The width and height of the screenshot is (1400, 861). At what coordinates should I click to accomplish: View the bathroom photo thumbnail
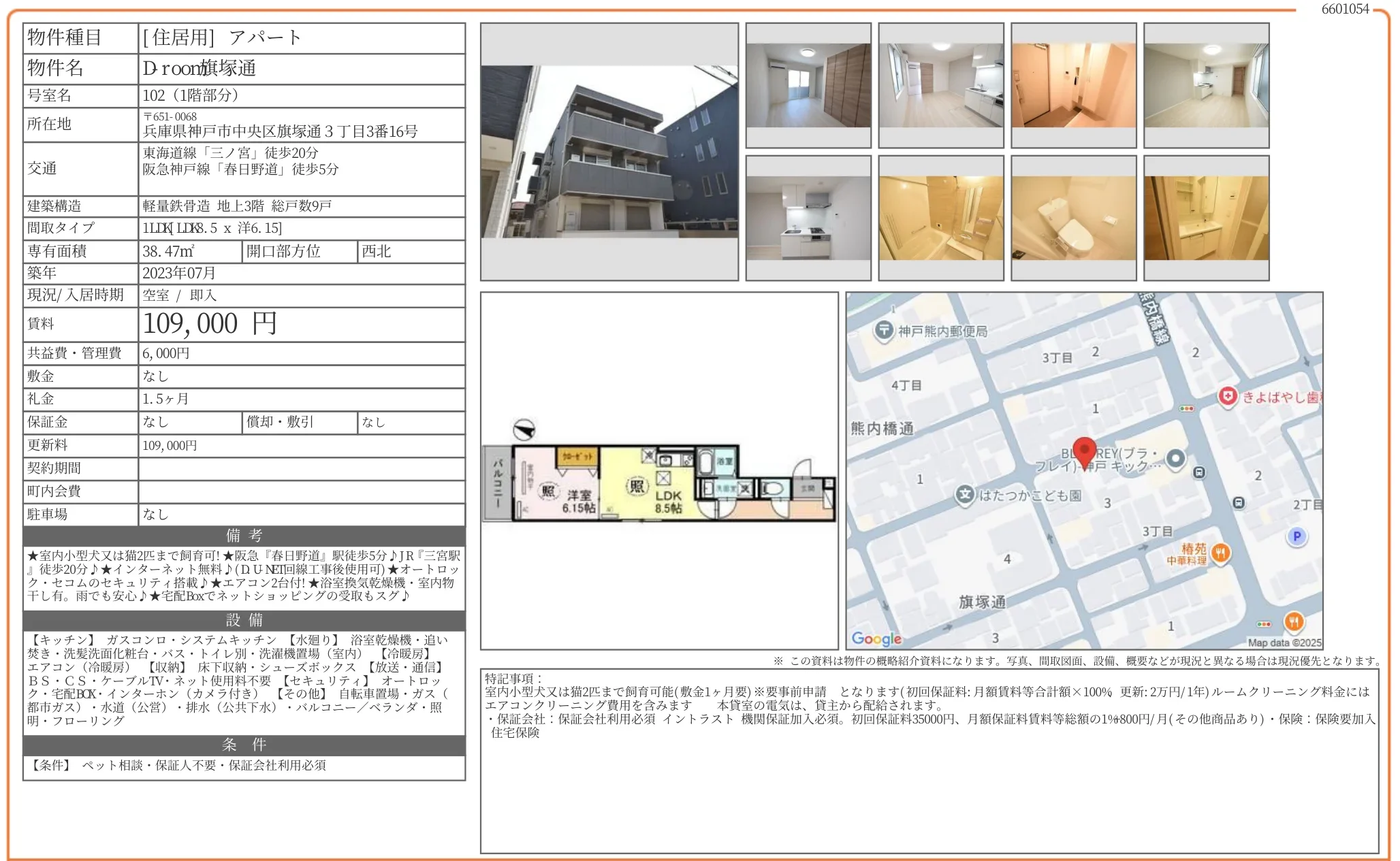pos(940,218)
